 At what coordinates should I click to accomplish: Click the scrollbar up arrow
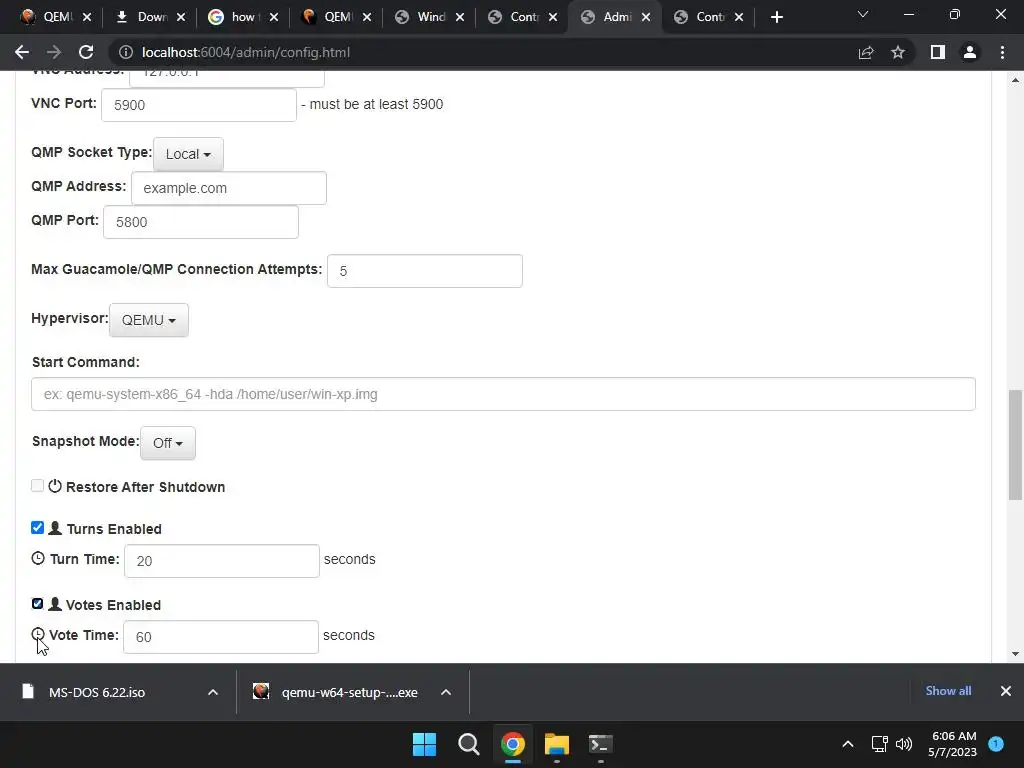[1015, 80]
